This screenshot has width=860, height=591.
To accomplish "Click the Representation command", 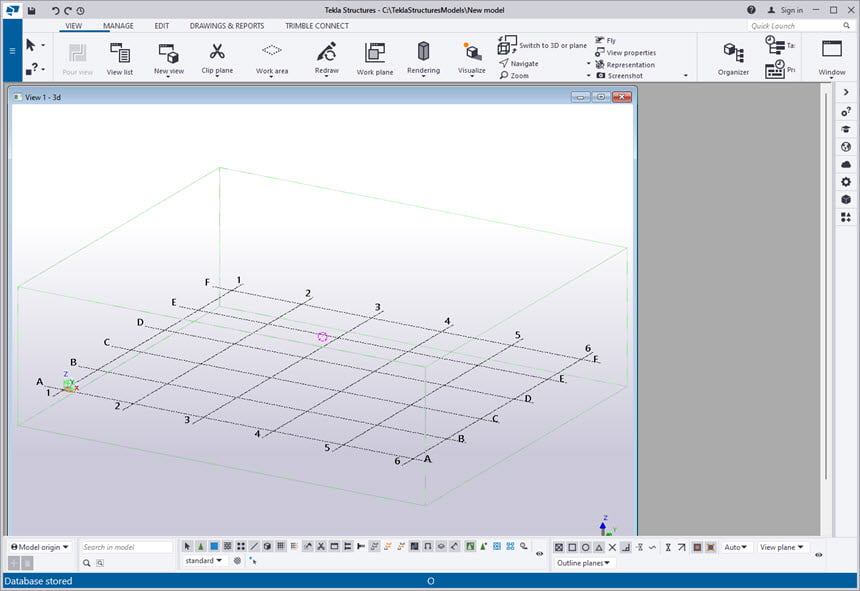I will click(x=625, y=65).
